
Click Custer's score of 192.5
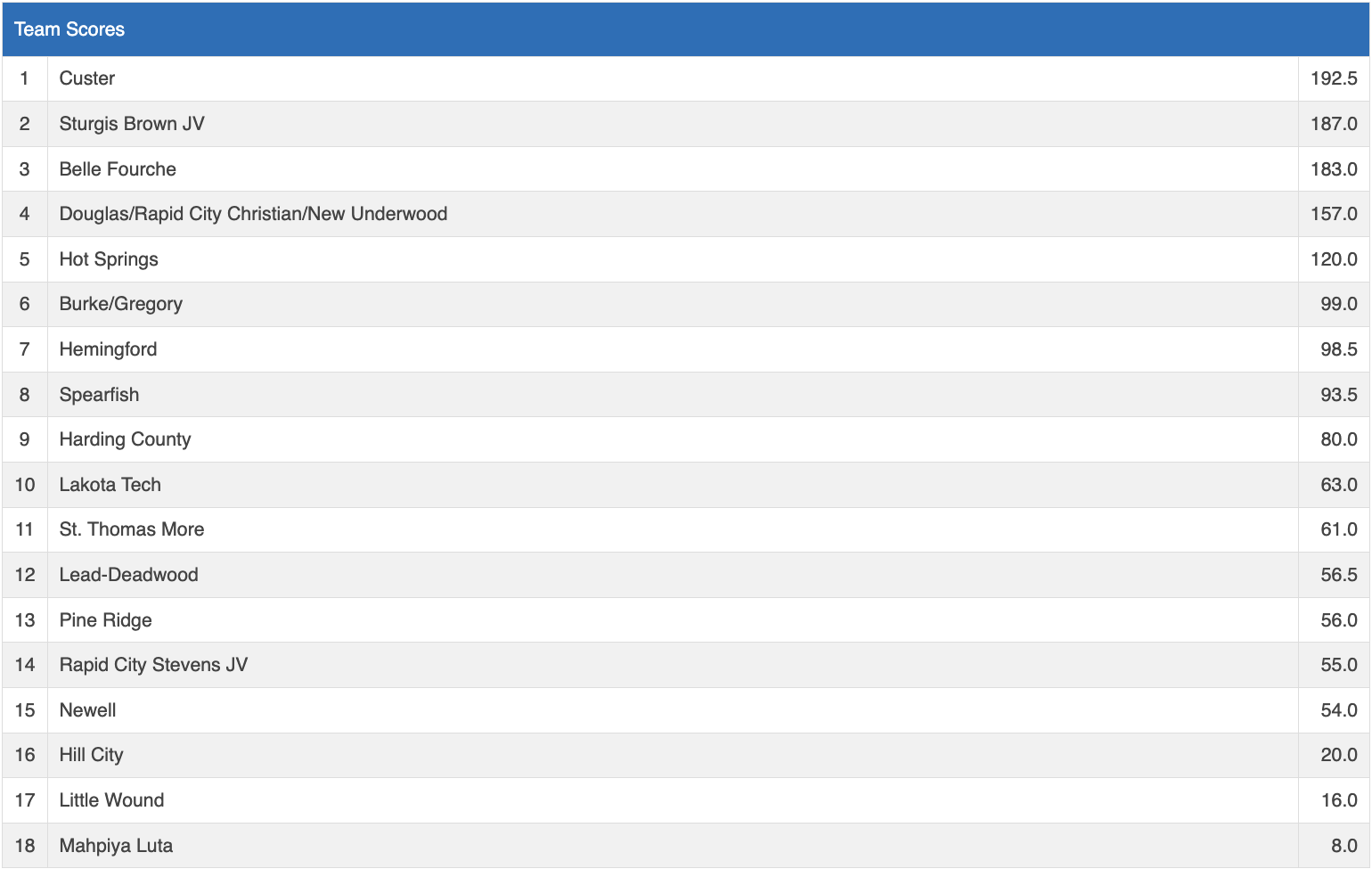point(1334,78)
